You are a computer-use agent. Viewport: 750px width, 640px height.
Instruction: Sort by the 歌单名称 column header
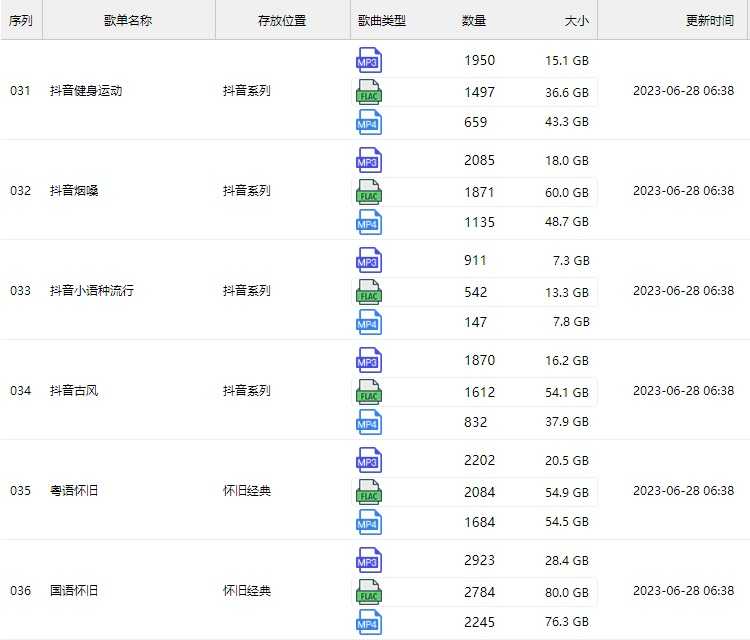coord(128,21)
